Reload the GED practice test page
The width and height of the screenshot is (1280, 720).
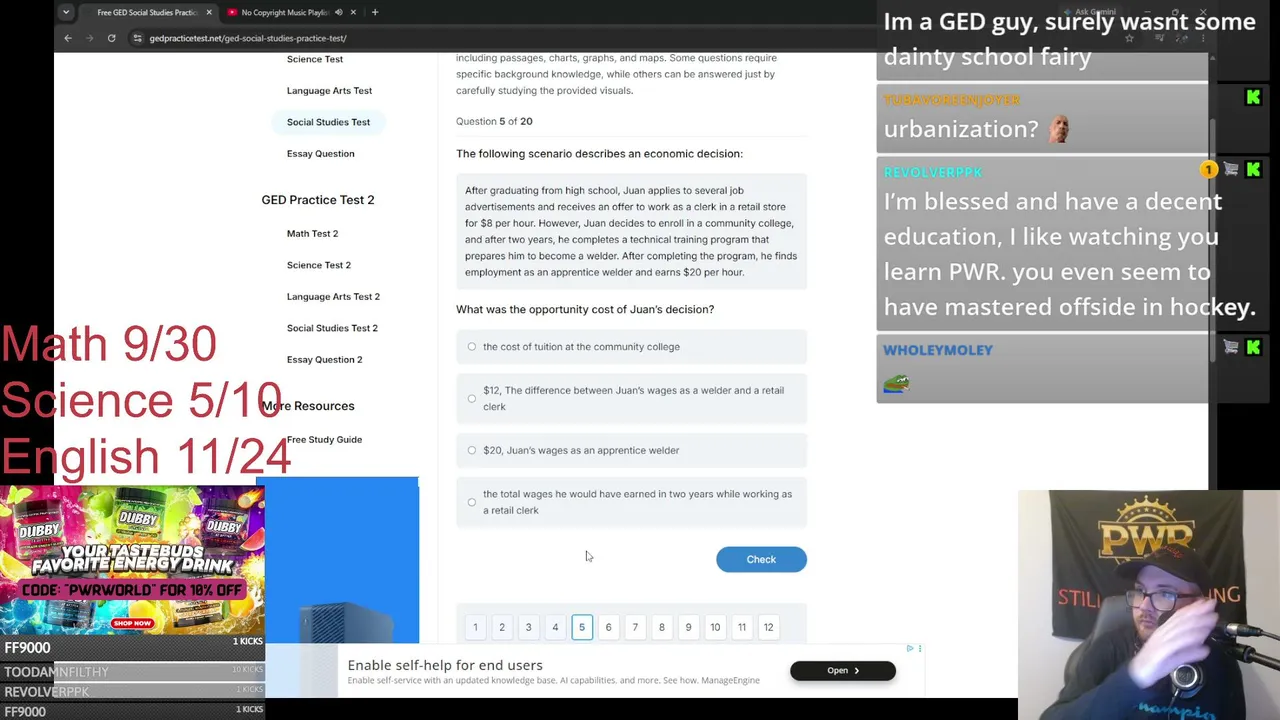point(111,38)
